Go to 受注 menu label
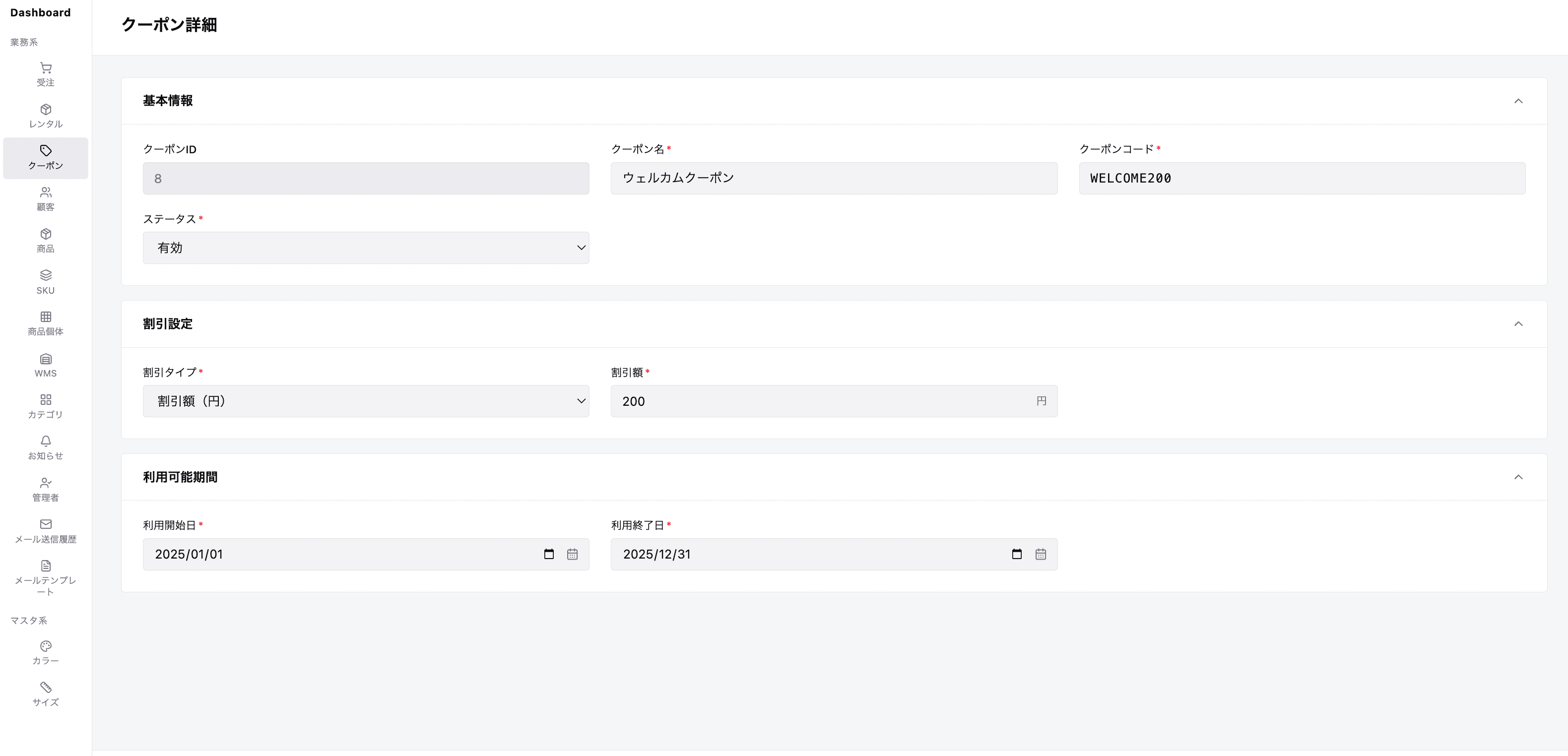 tap(46, 83)
